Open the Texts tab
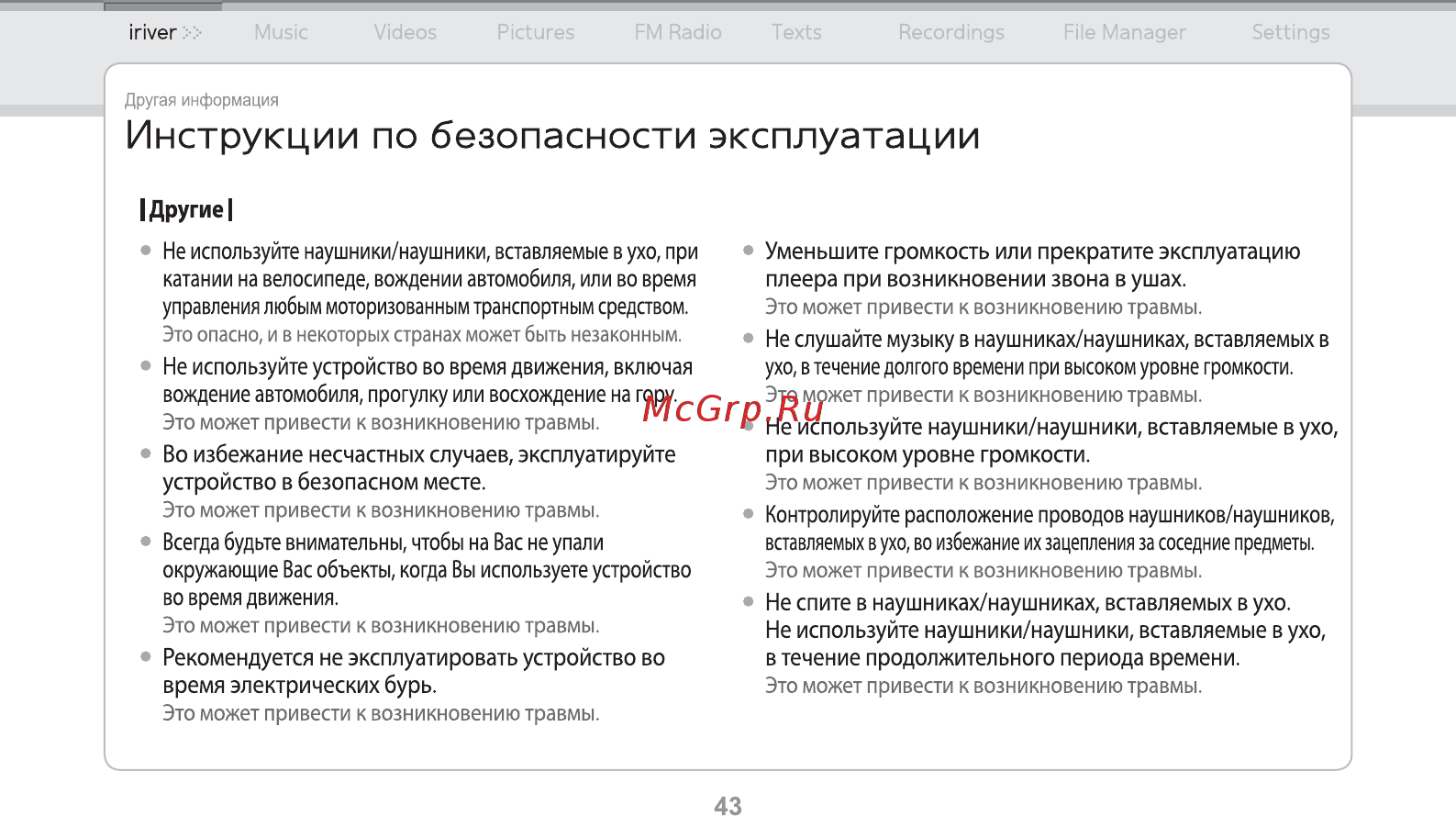The image size is (1456, 816). pyautogui.click(x=796, y=33)
